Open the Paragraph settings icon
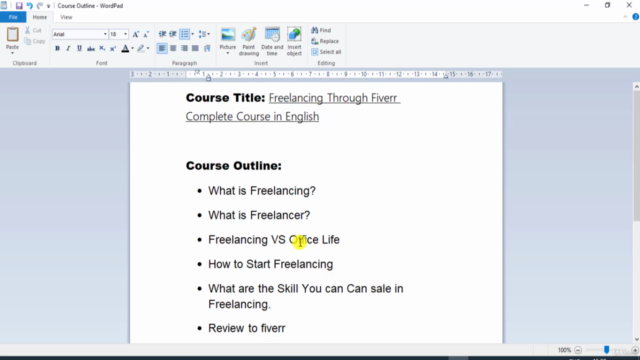The width and height of the screenshot is (640, 360). 207,49
